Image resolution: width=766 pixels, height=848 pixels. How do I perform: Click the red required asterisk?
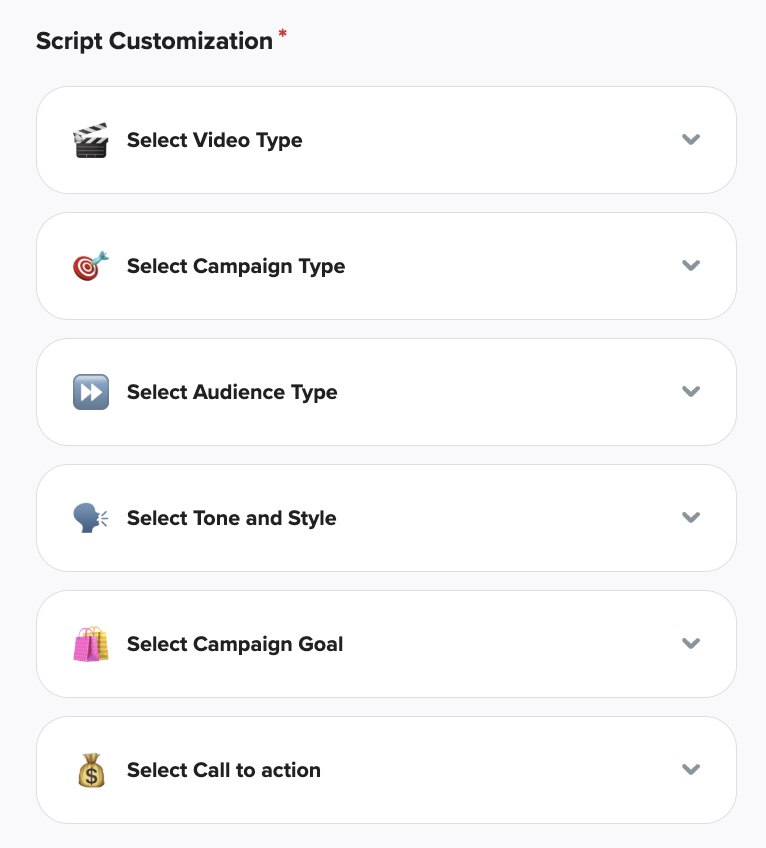click(x=282, y=36)
